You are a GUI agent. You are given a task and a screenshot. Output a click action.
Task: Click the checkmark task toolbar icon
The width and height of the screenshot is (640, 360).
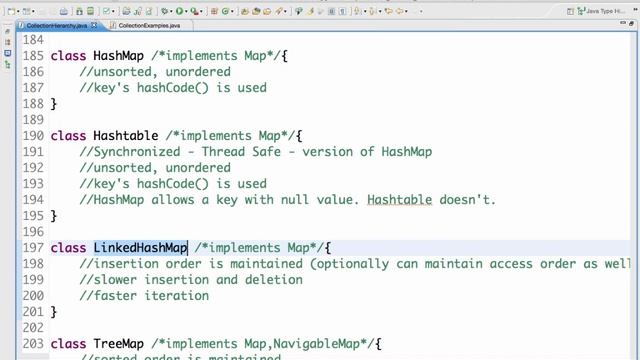point(106,11)
